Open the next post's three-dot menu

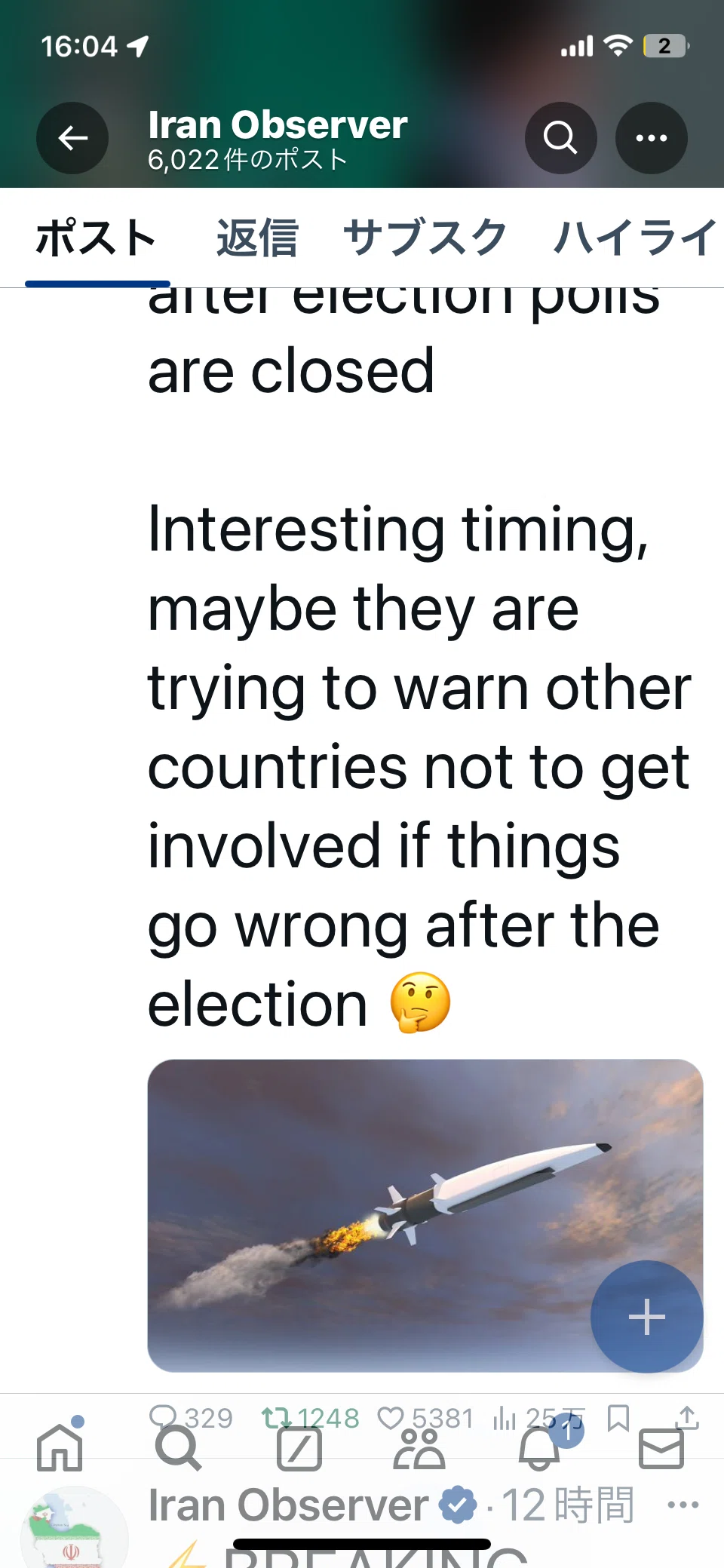683,1505
